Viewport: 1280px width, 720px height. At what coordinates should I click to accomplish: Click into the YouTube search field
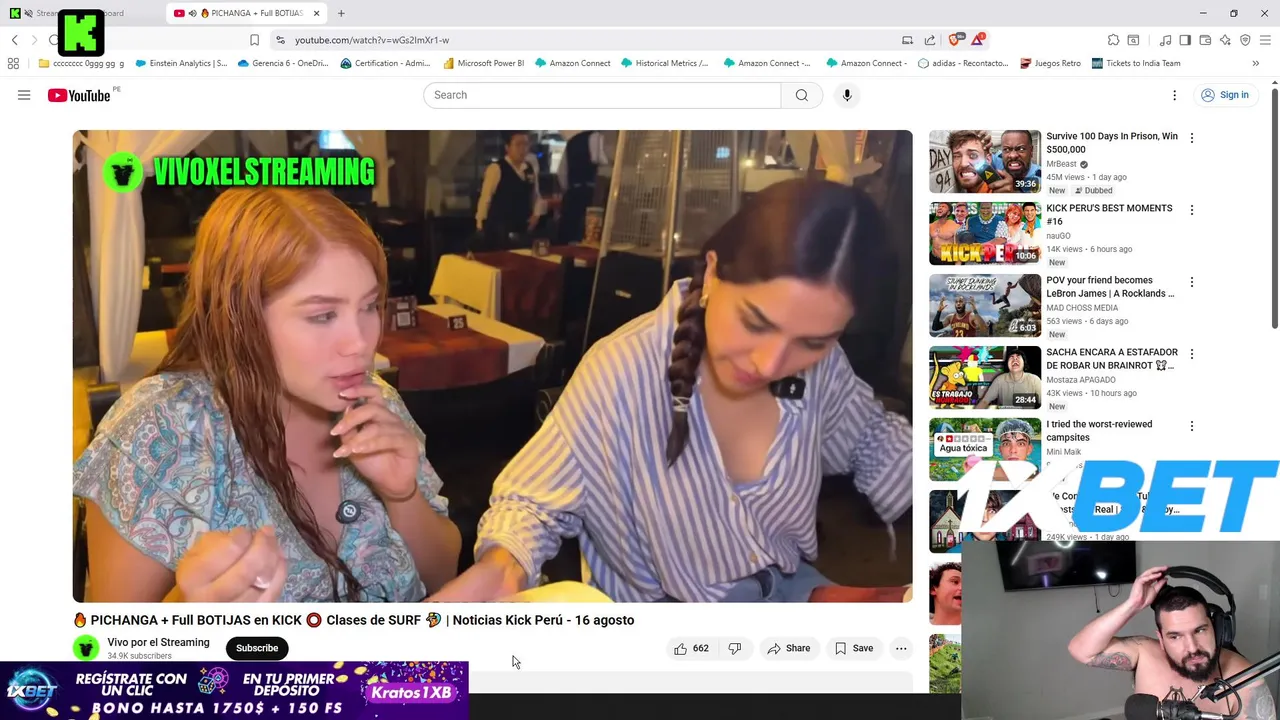[x=602, y=95]
